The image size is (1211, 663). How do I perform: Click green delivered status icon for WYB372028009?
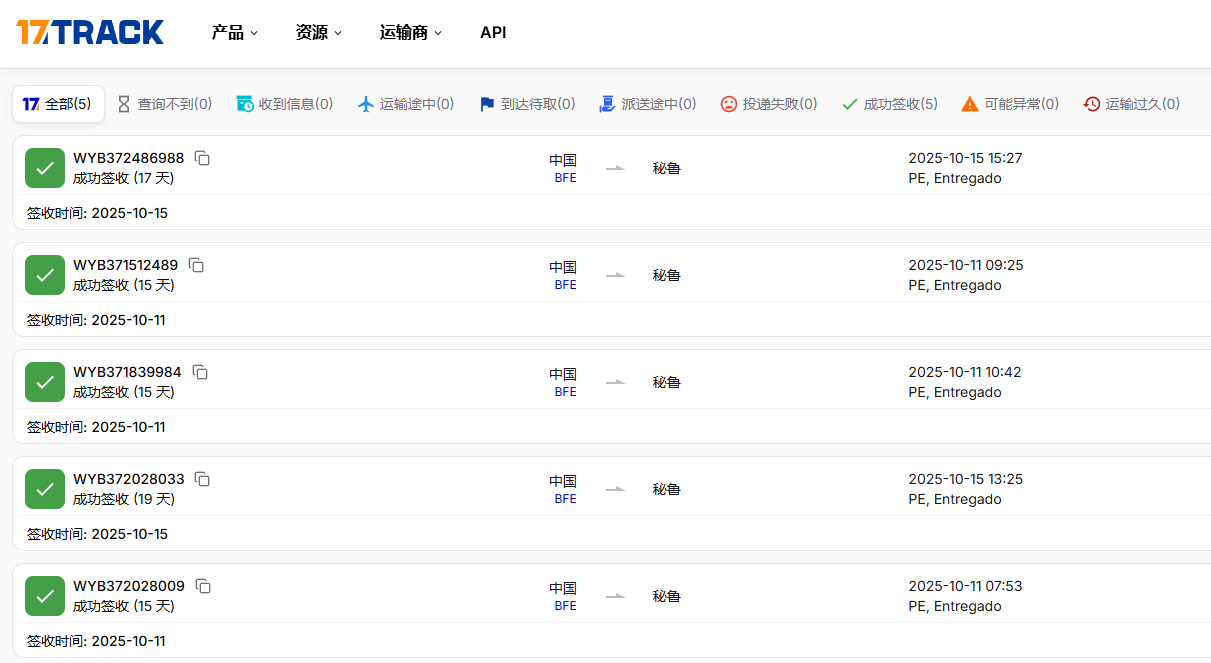tap(45, 596)
